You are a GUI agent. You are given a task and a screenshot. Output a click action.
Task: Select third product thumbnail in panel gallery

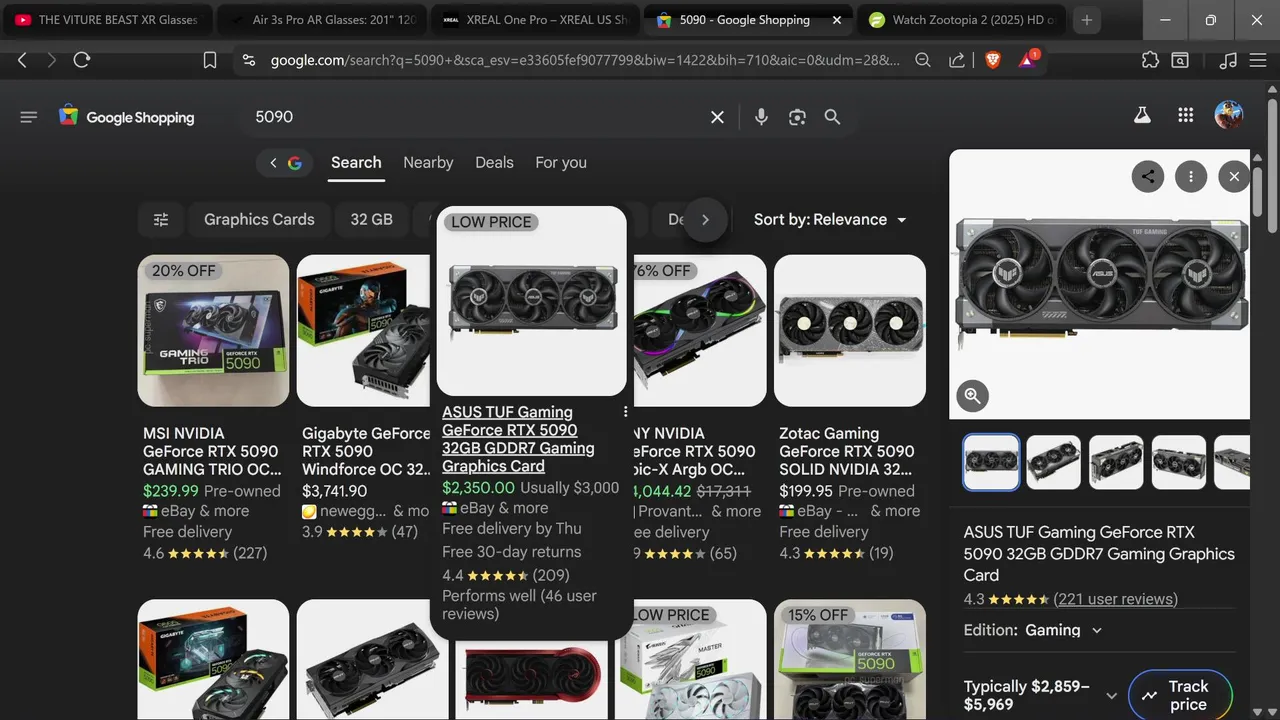1116,462
